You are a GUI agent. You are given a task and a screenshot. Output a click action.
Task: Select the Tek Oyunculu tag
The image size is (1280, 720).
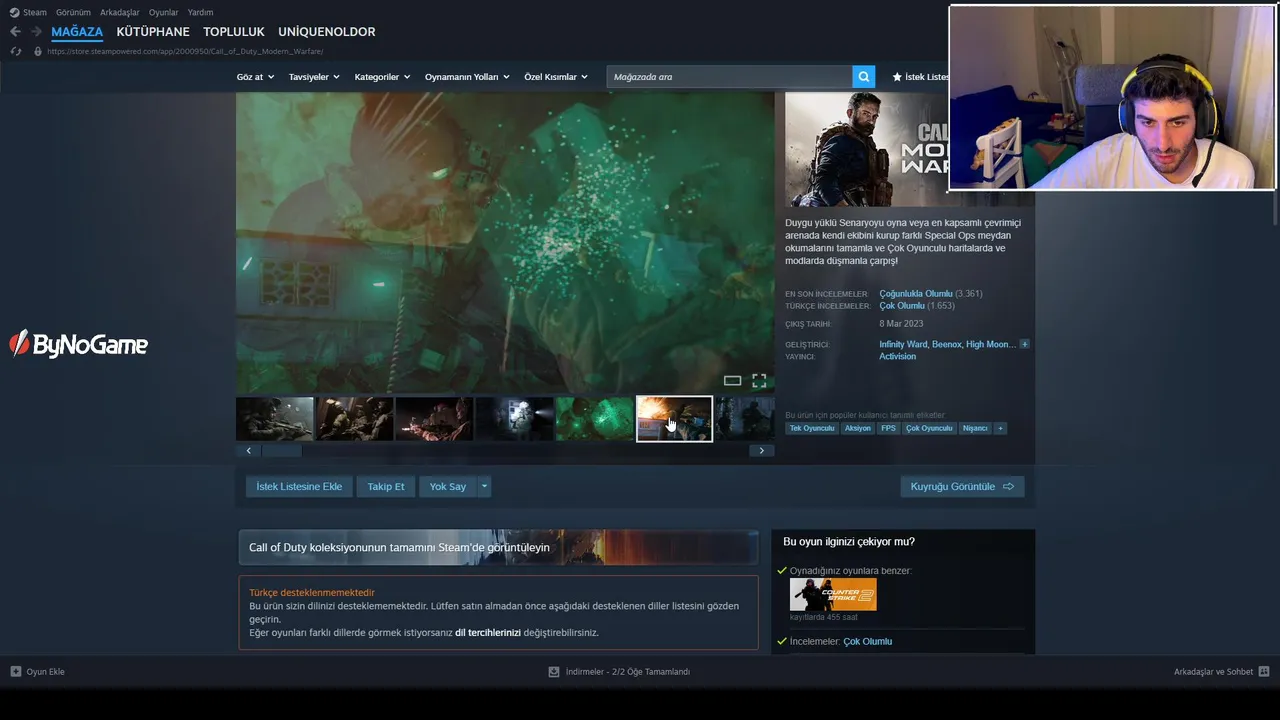812,428
